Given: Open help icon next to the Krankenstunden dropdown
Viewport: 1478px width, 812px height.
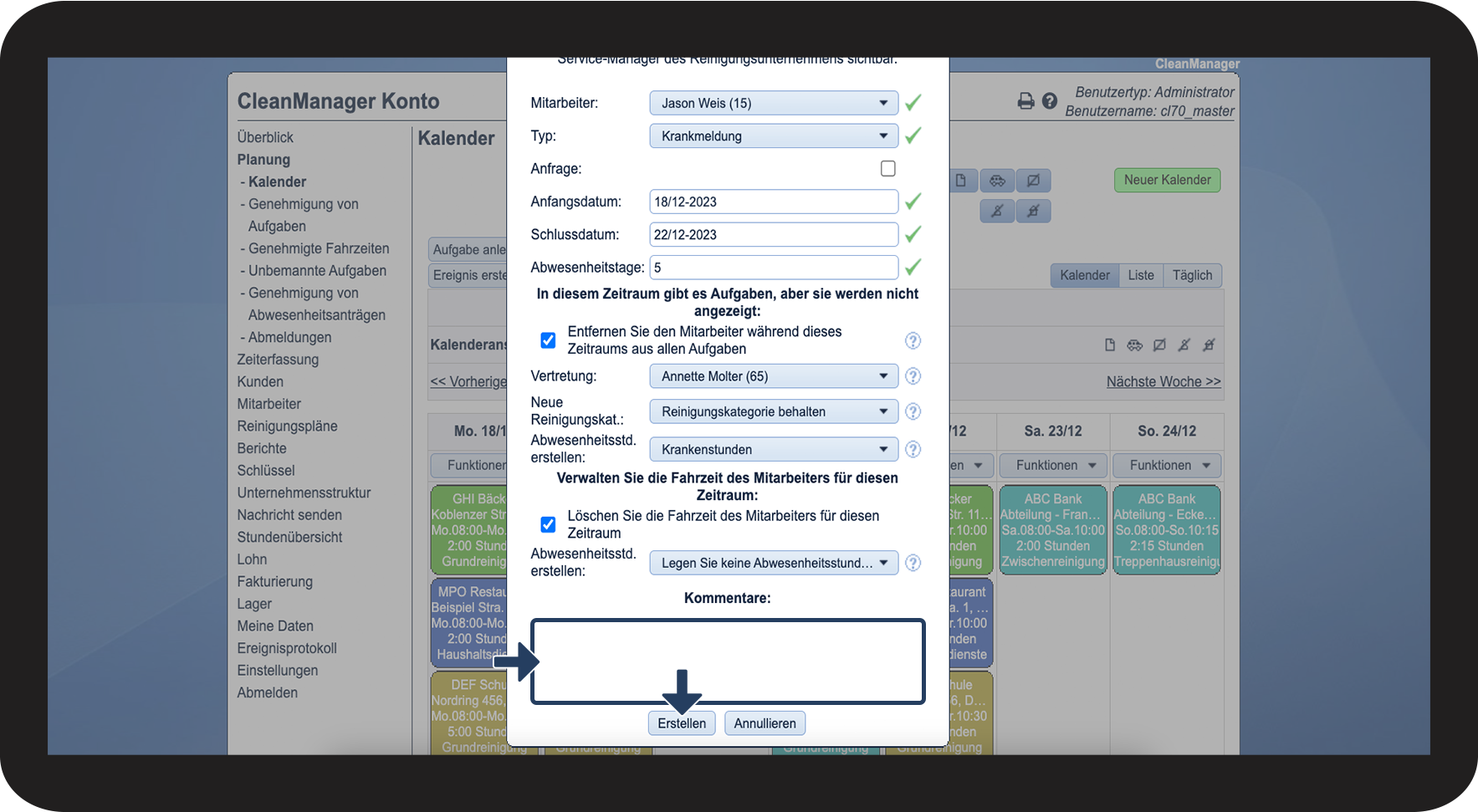Looking at the screenshot, I should [x=913, y=449].
